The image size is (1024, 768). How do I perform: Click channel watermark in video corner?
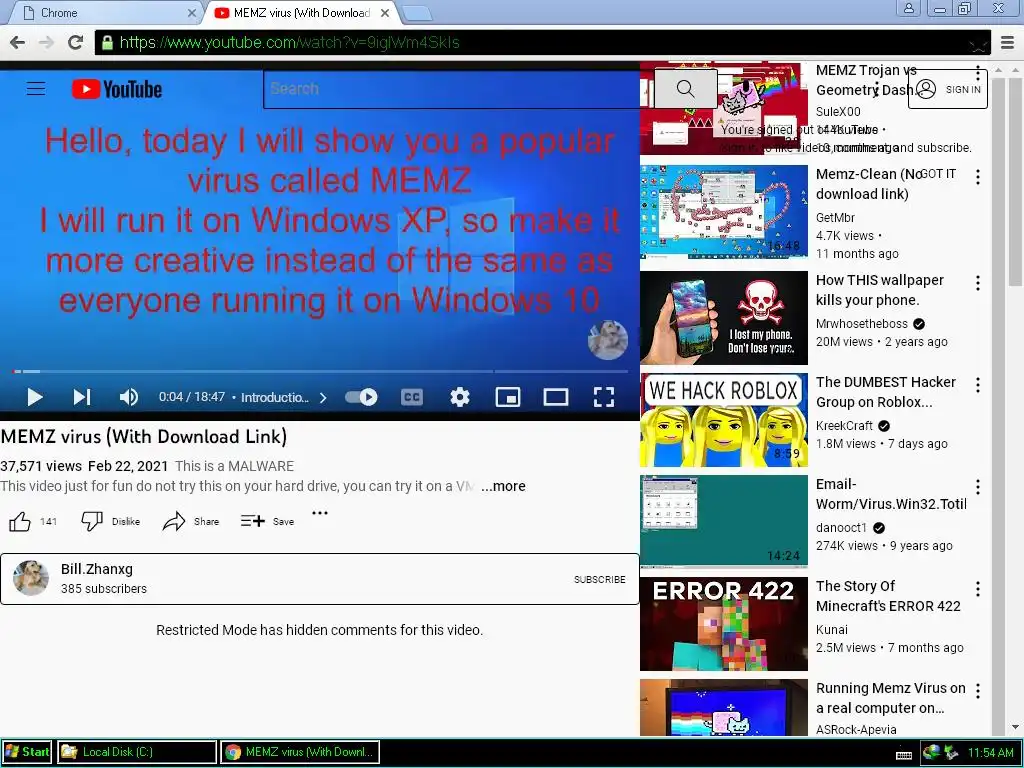[607, 340]
